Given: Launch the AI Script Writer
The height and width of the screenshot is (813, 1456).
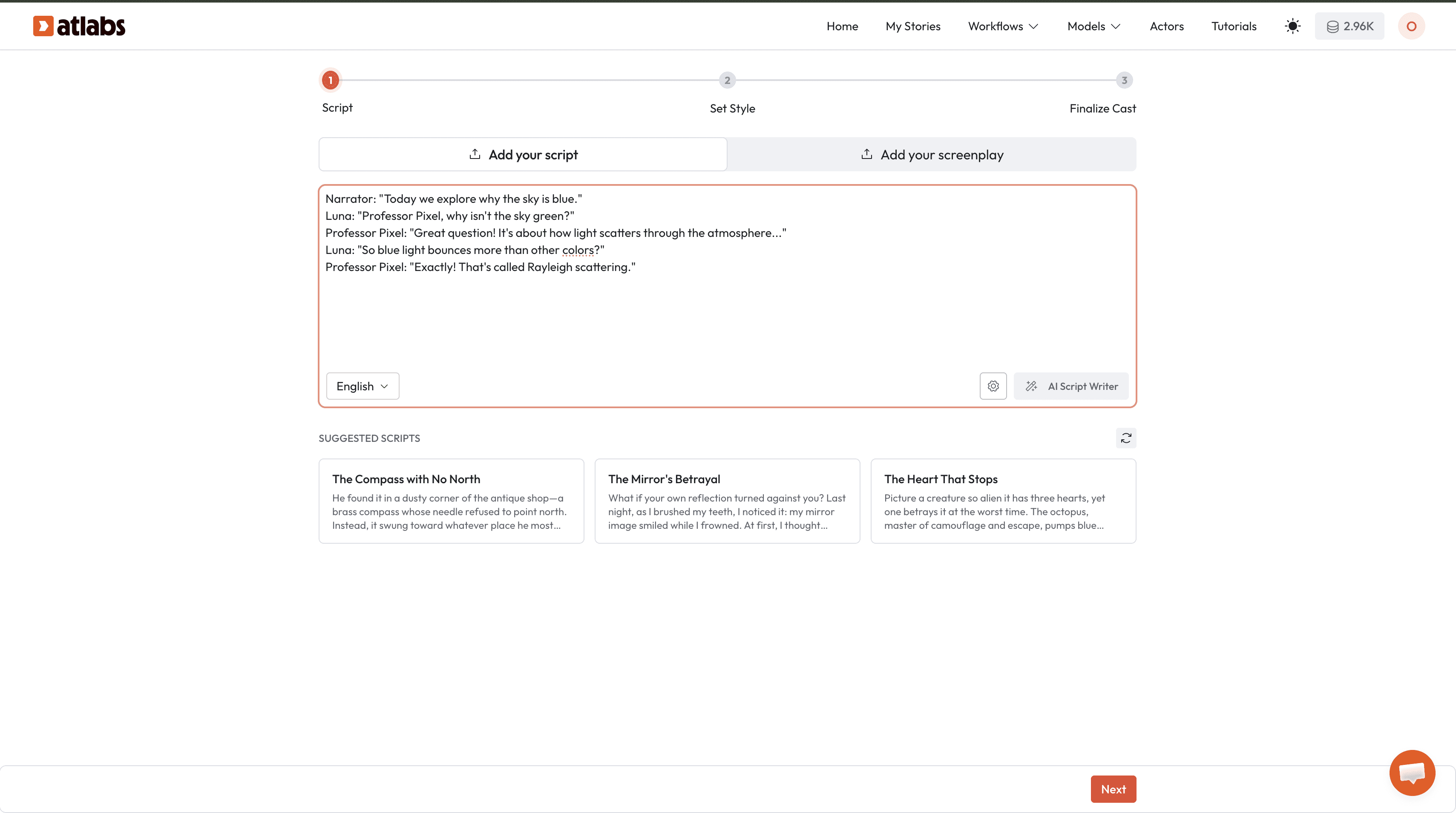Looking at the screenshot, I should click(x=1070, y=386).
